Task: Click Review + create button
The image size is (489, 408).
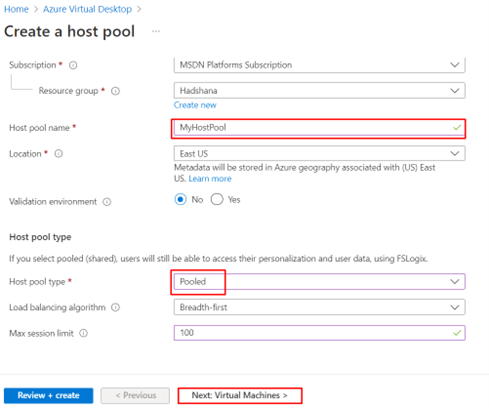Action: [x=49, y=396]
